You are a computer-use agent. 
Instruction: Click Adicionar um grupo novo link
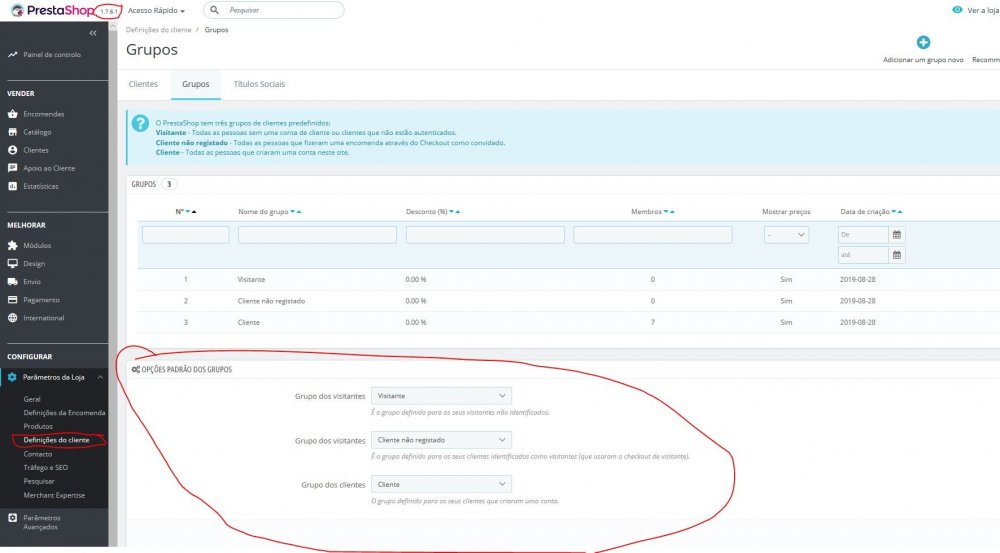(x=923, y=59)
